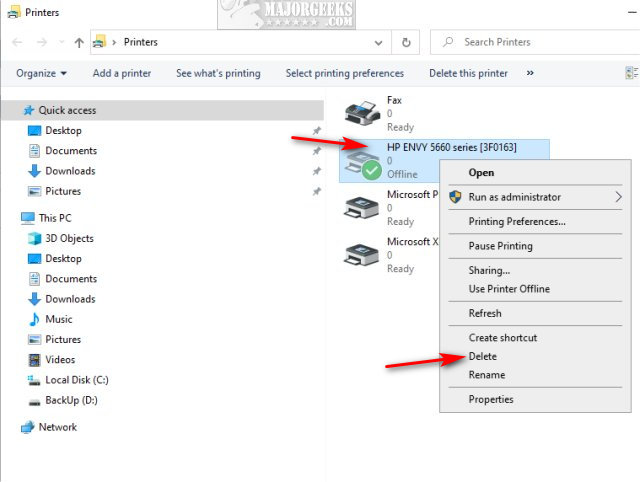Choose Delete from the context menu

[482, 356]
